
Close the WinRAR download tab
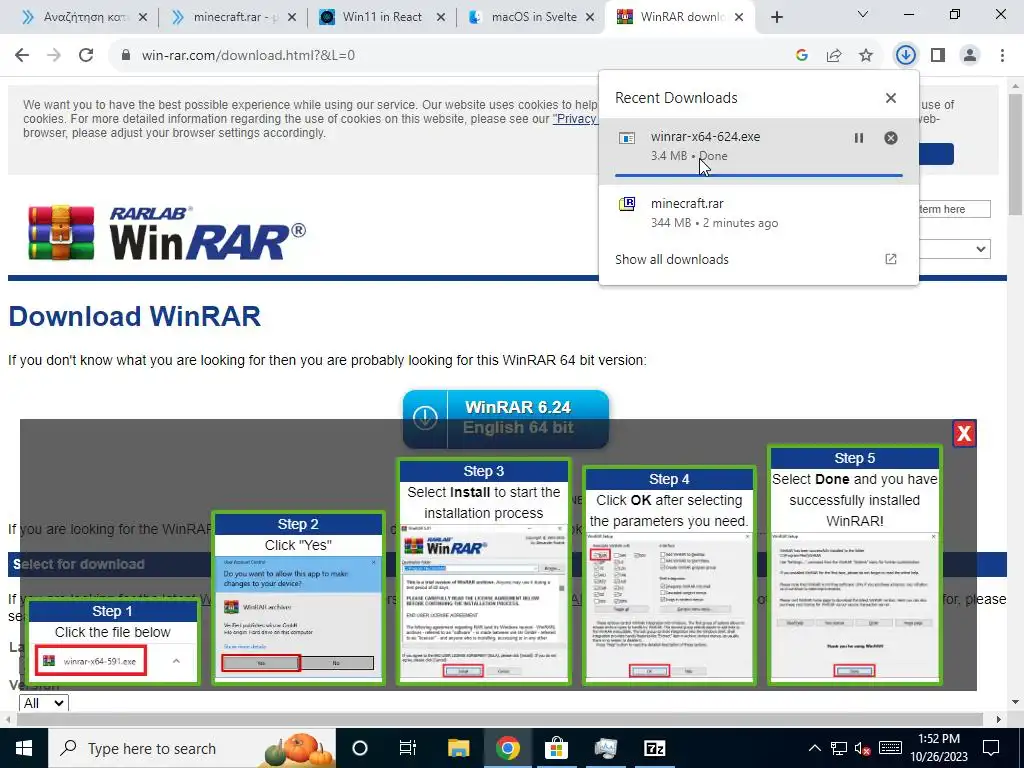tap(739, 17)
